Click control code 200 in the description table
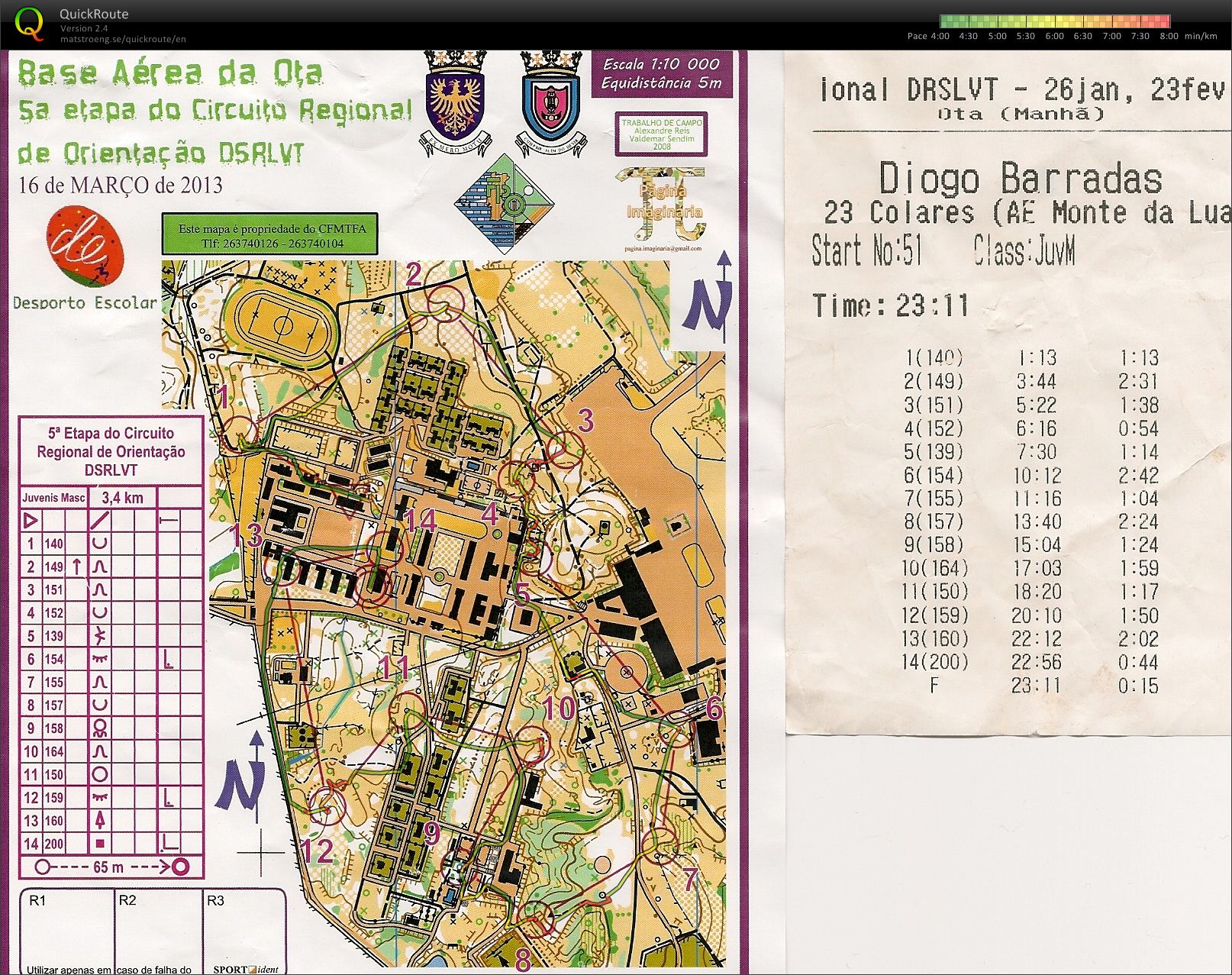The image size is (1232, 975). [x=53, y=844]
